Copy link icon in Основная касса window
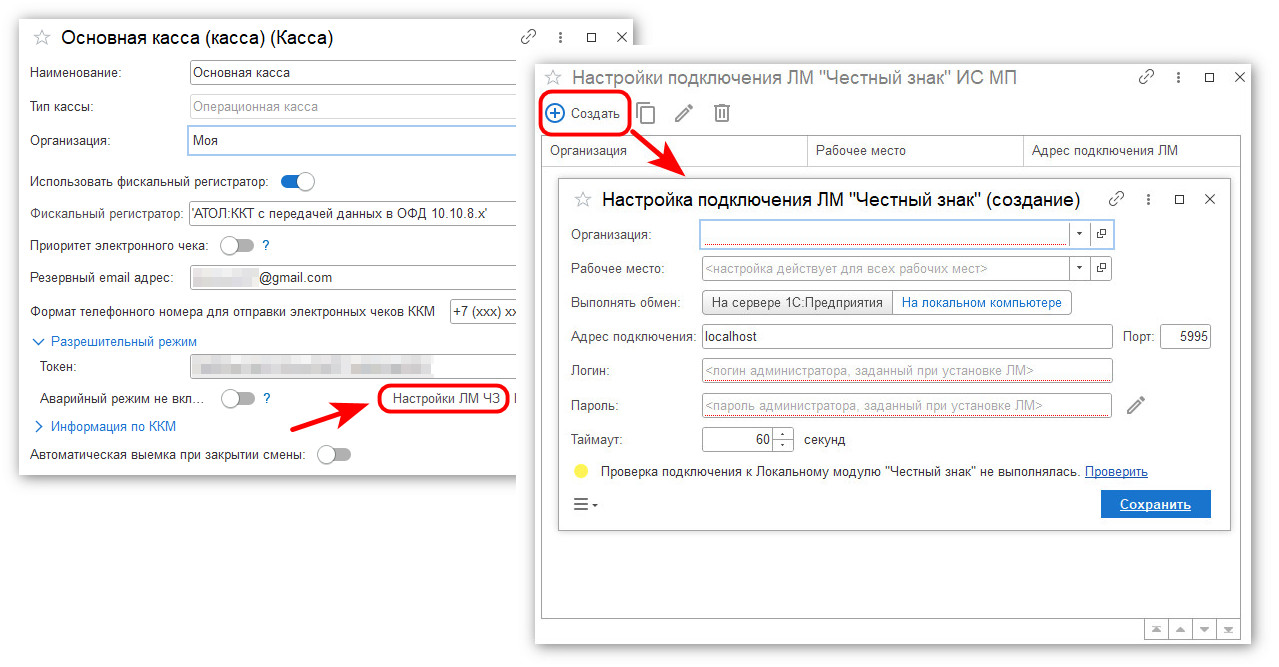The image size is (1279, 667). [x=529, y=37]
